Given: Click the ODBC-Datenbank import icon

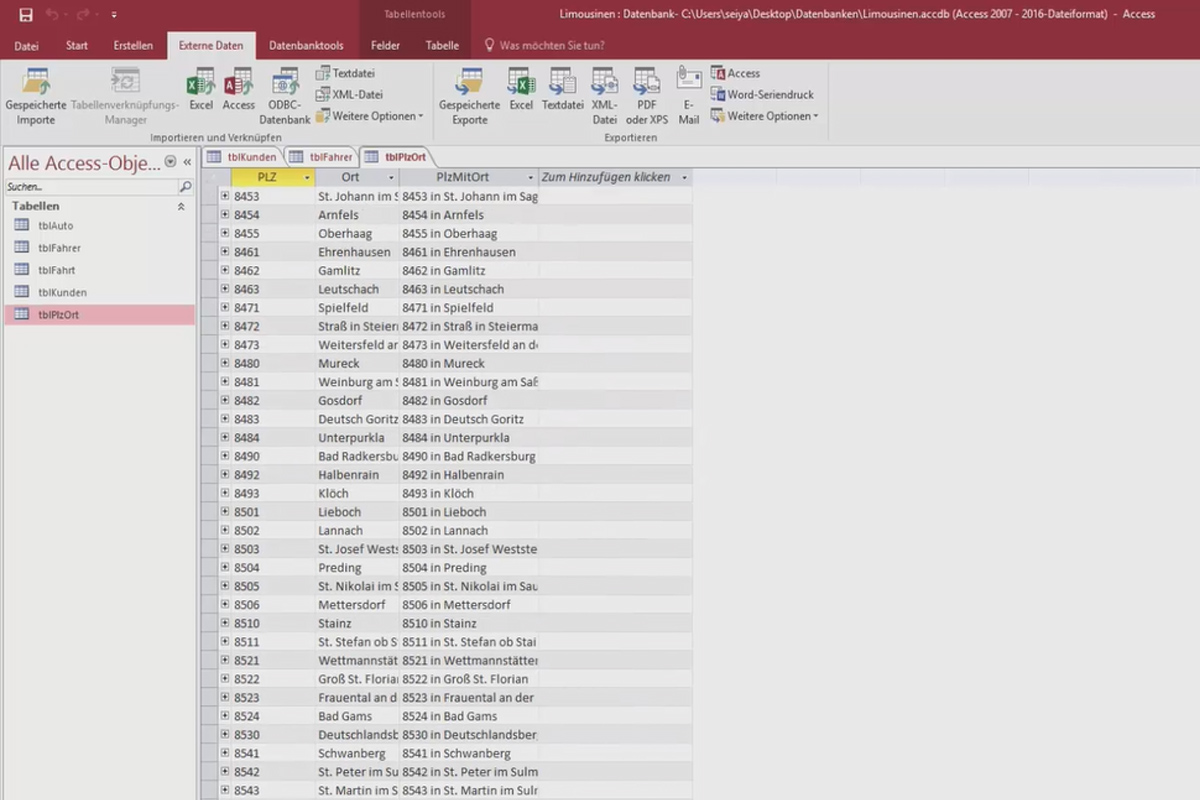Looking at the screenshot, I should click(285, 96).
